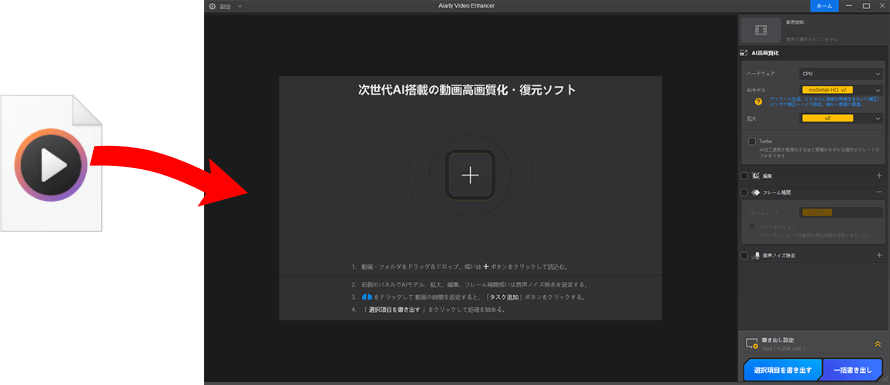
Task: Click the yellow question mark help icon
Action: pyautogui.click(x=758, y=102)
